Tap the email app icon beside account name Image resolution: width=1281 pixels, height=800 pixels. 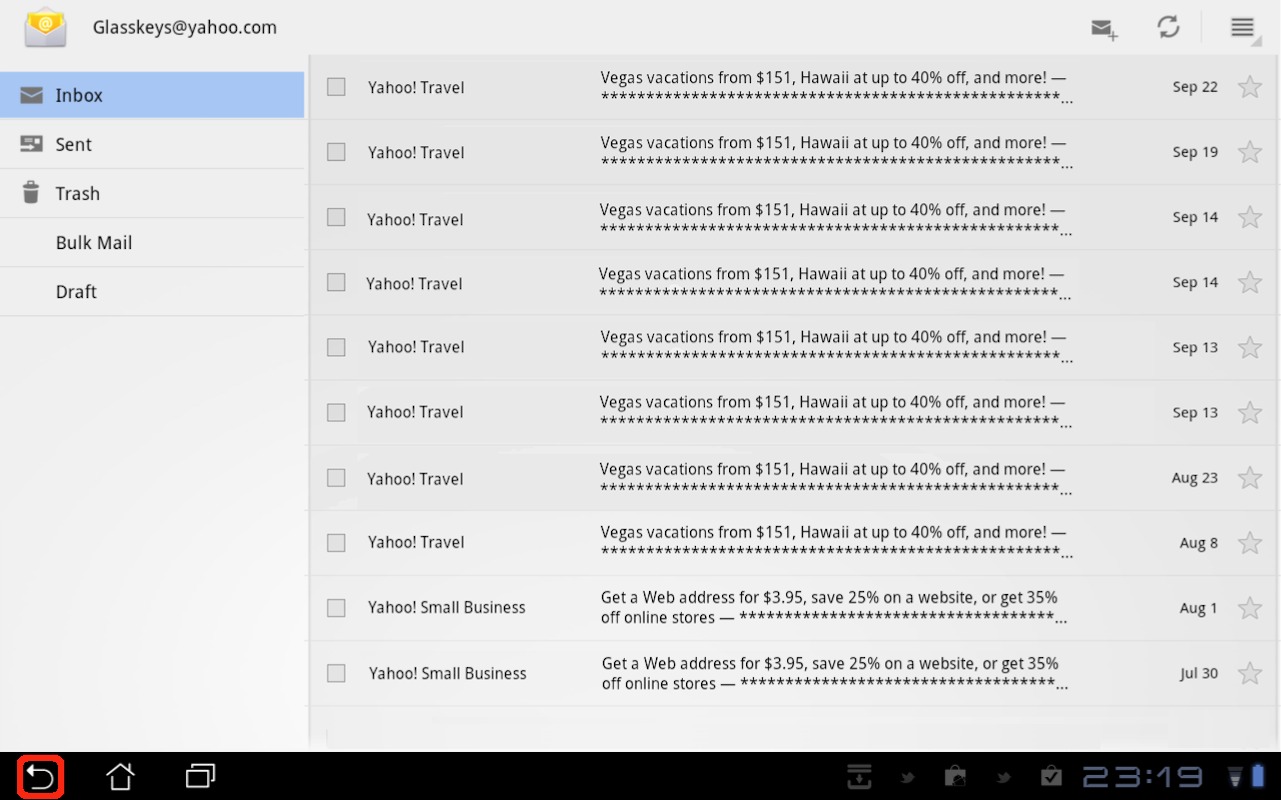[46, 27]
